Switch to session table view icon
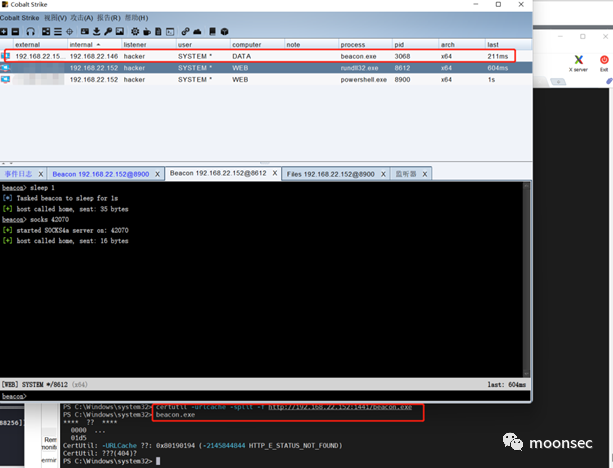Viewport: 613px width, 468px height. pos(57,32)
